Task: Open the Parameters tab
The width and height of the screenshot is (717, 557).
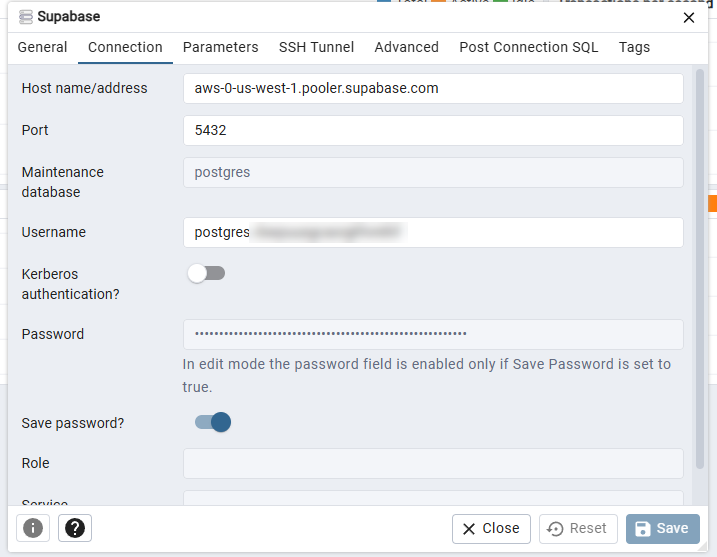Action: click(220, 47)
